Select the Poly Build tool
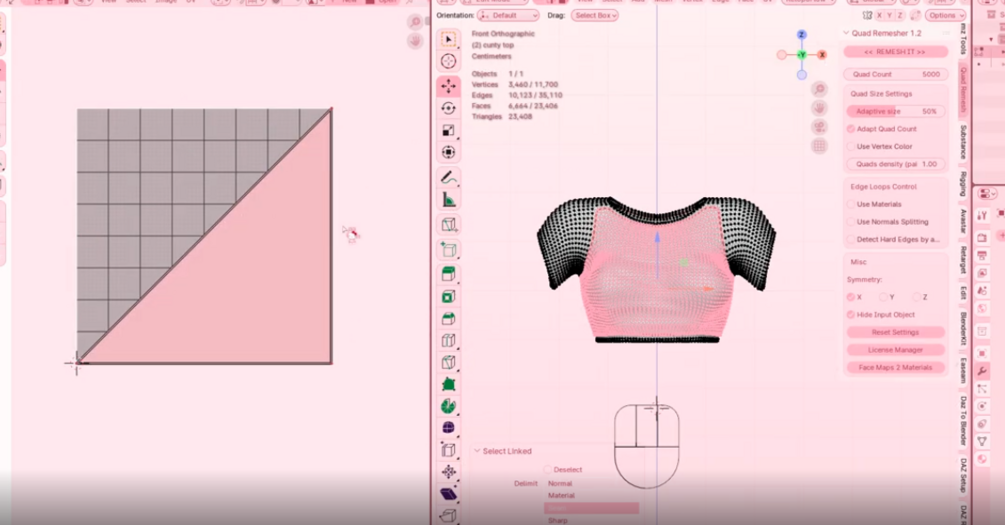 pyautogui.click(x=449, y=385)
